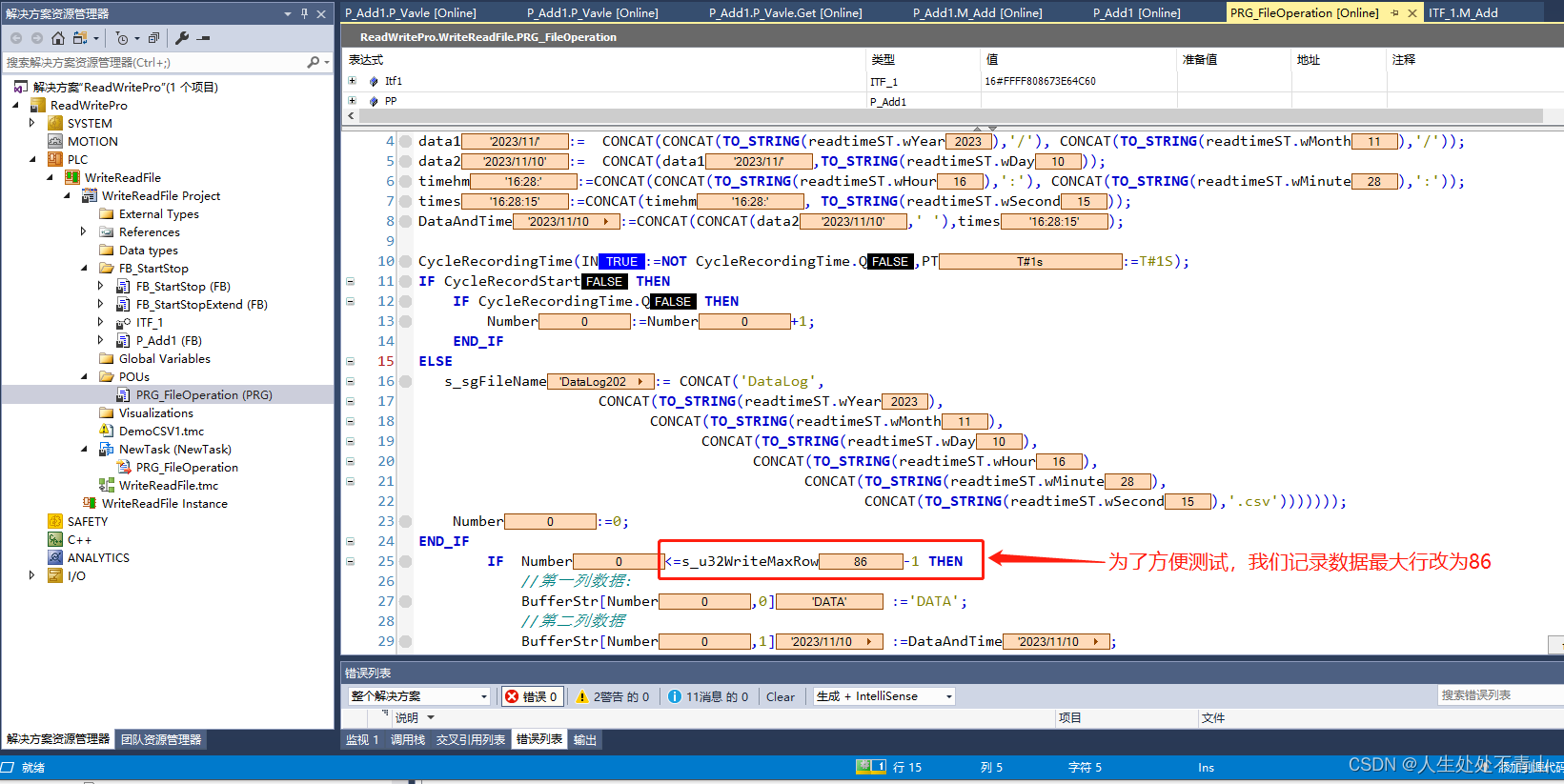Click the ITF_1 interface icon
The height and width of the screenshot is (784, 1564).
(124, 322)
